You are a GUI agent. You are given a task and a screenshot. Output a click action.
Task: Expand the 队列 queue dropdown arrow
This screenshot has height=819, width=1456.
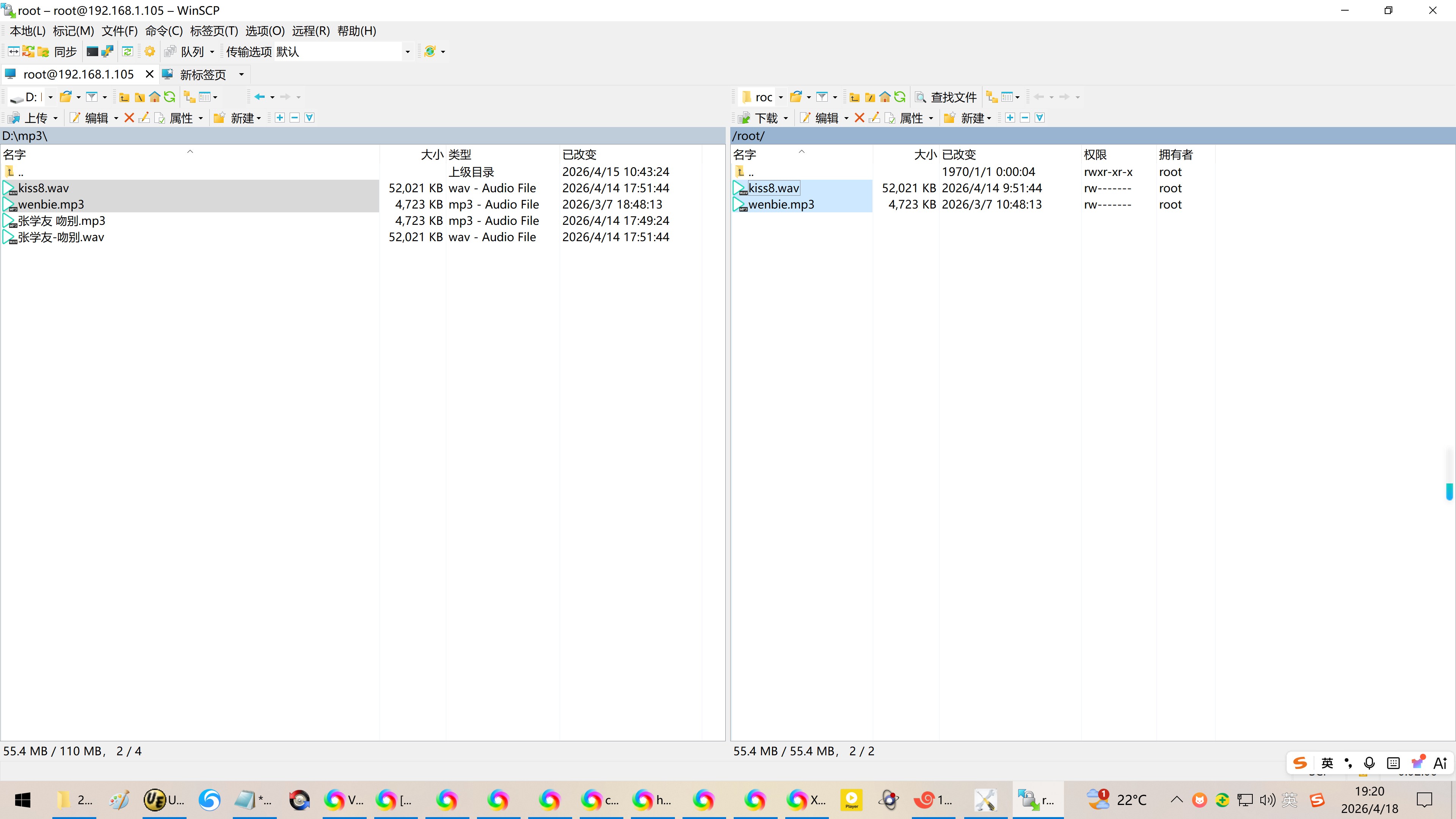pyautogui.click(x=212, y=52)
